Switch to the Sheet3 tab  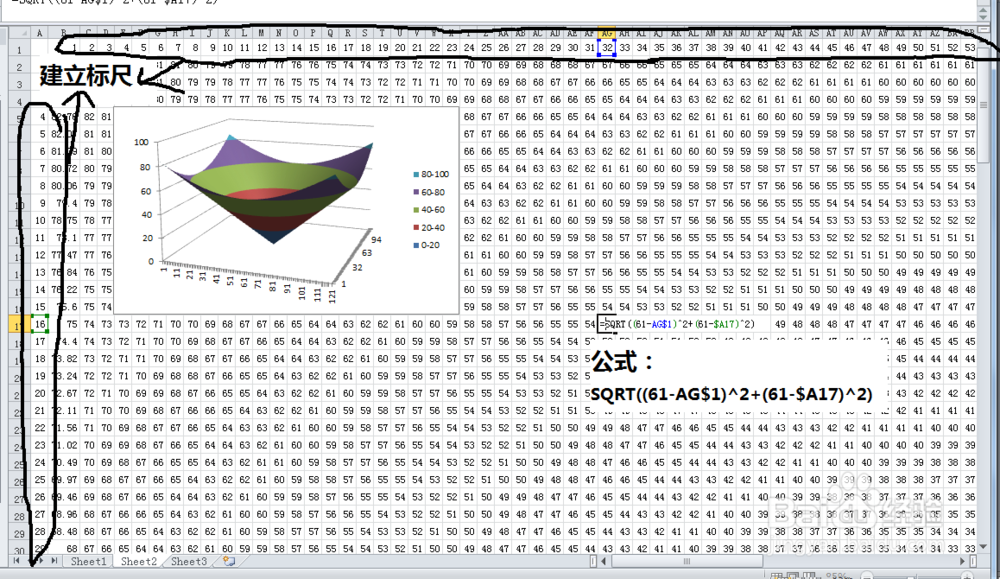[x=189, y=562]
